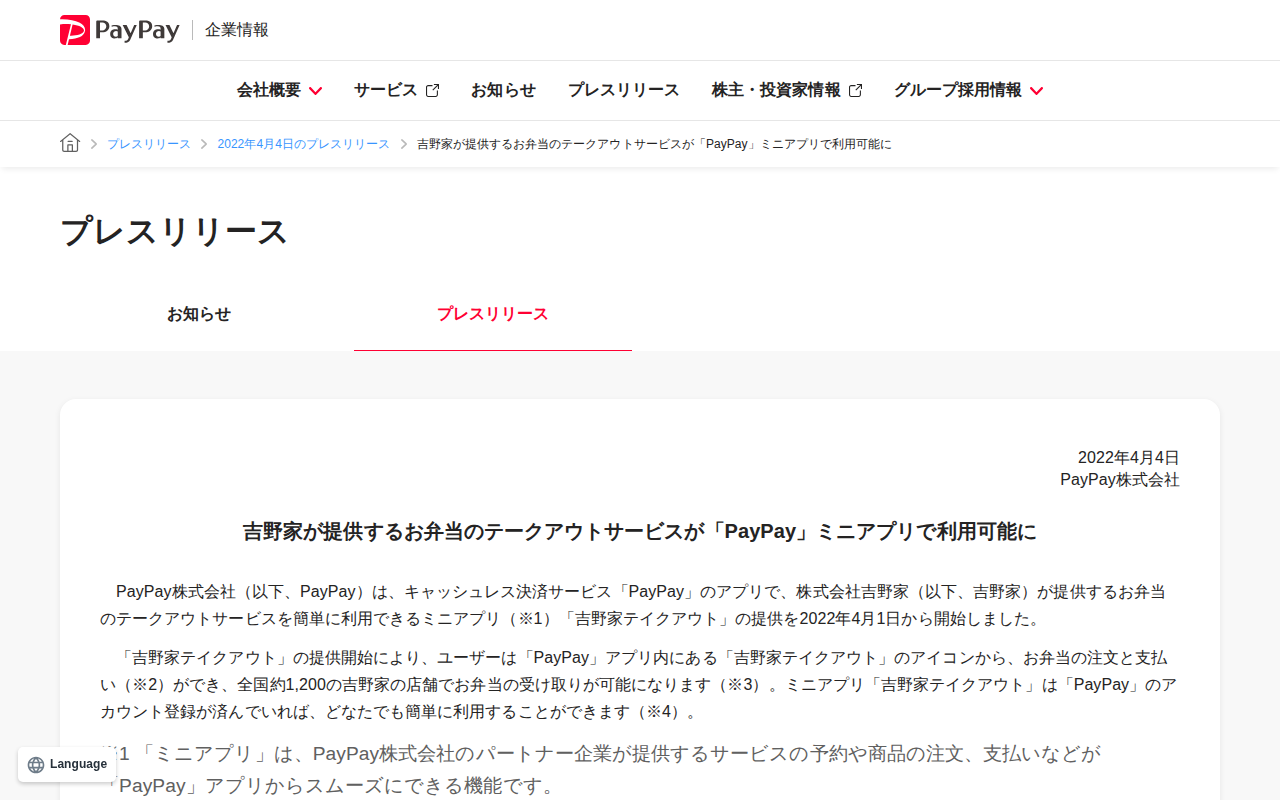
Task: Click the PayPay logo
Action: pos(119,30)
